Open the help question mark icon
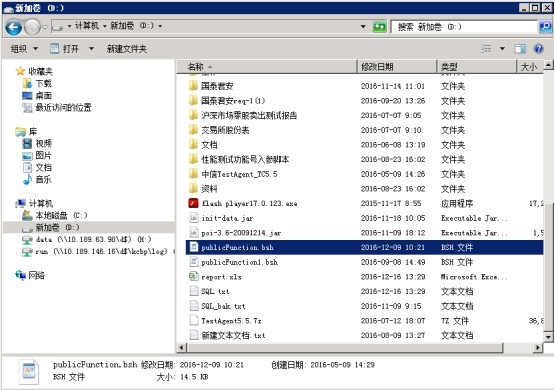555x390 pixels. pos(538,48)
